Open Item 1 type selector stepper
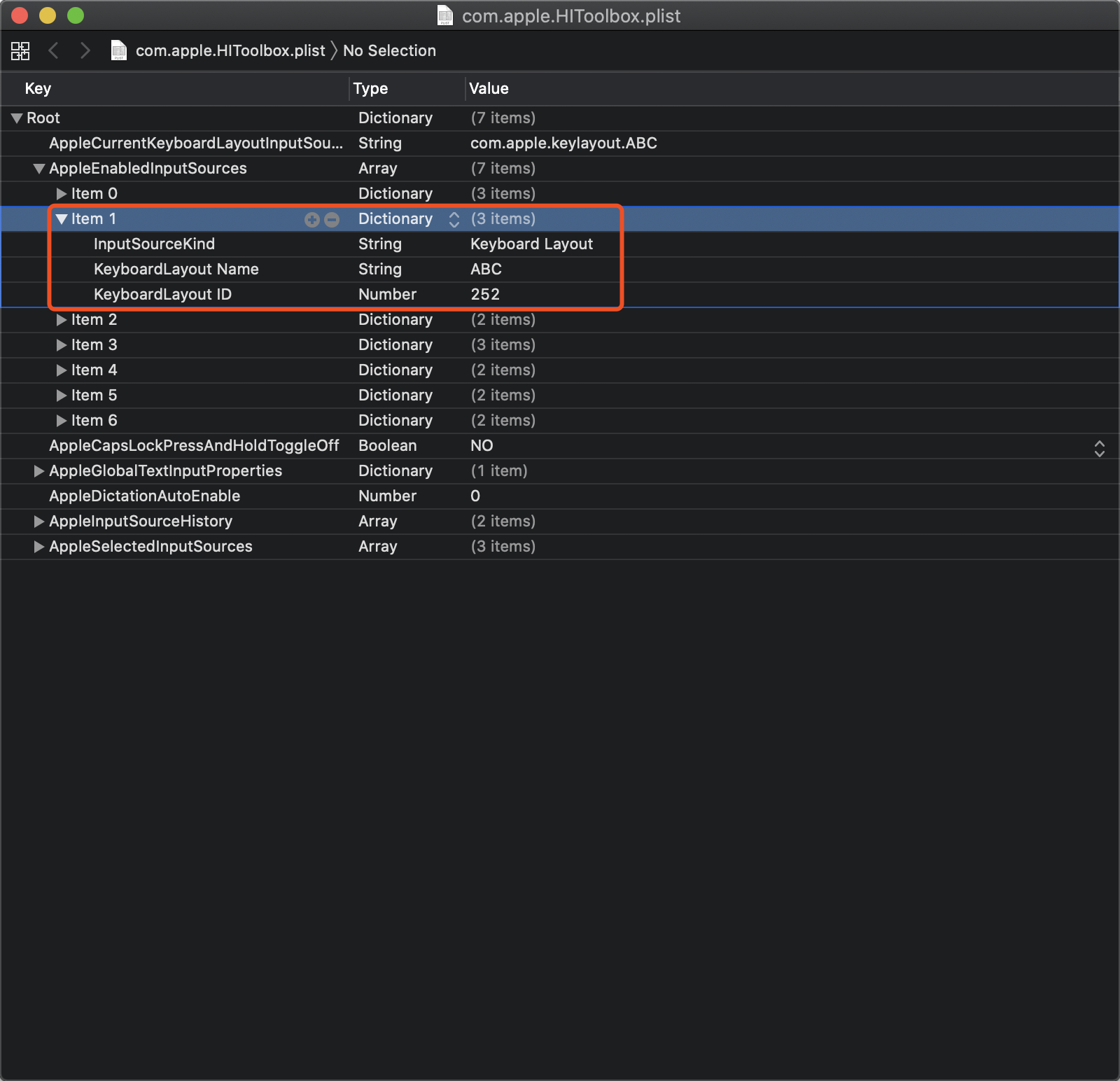1120x1081 pixels. click(x=454, y=220)
